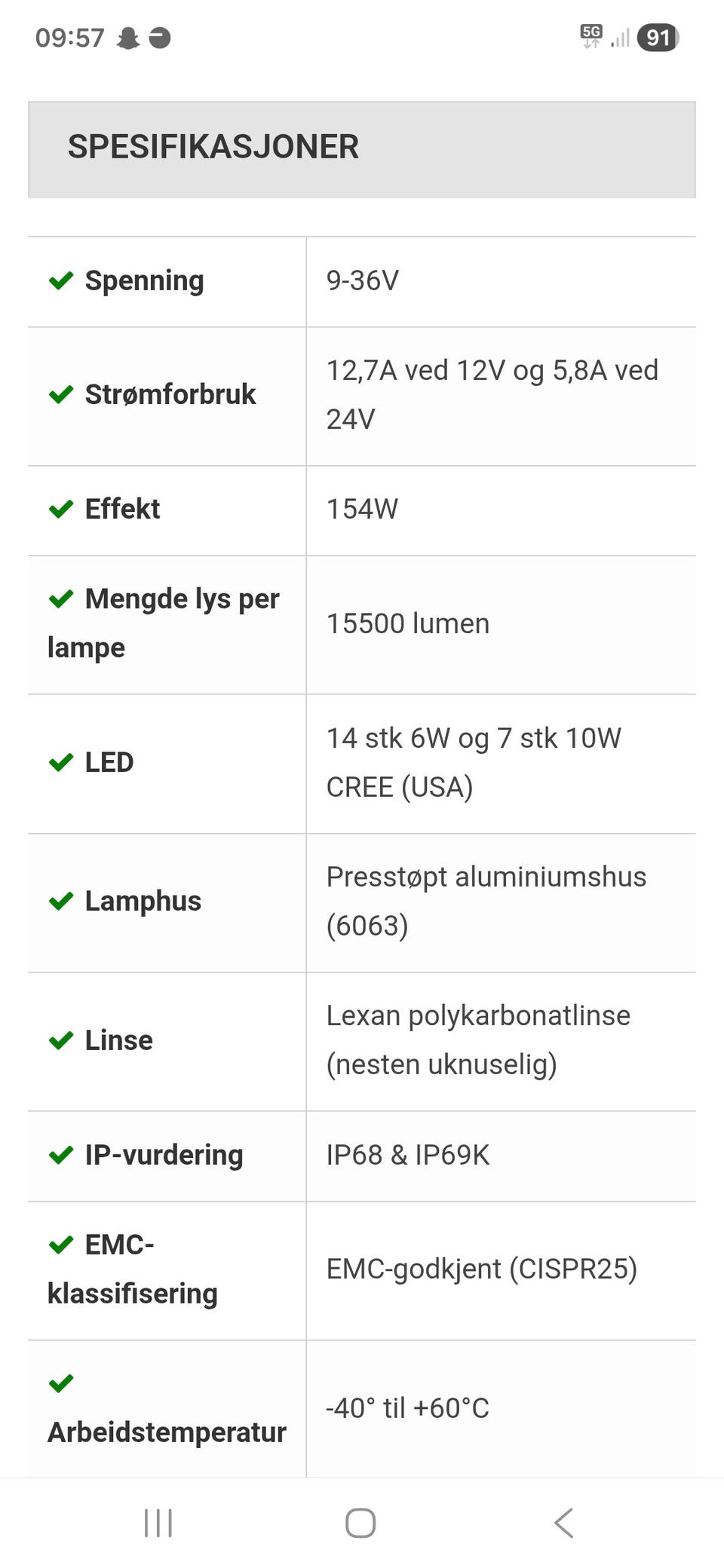Tap the green checkmark beside Effekt
Screen dimensions: 724x1568
tap(61, 509)
